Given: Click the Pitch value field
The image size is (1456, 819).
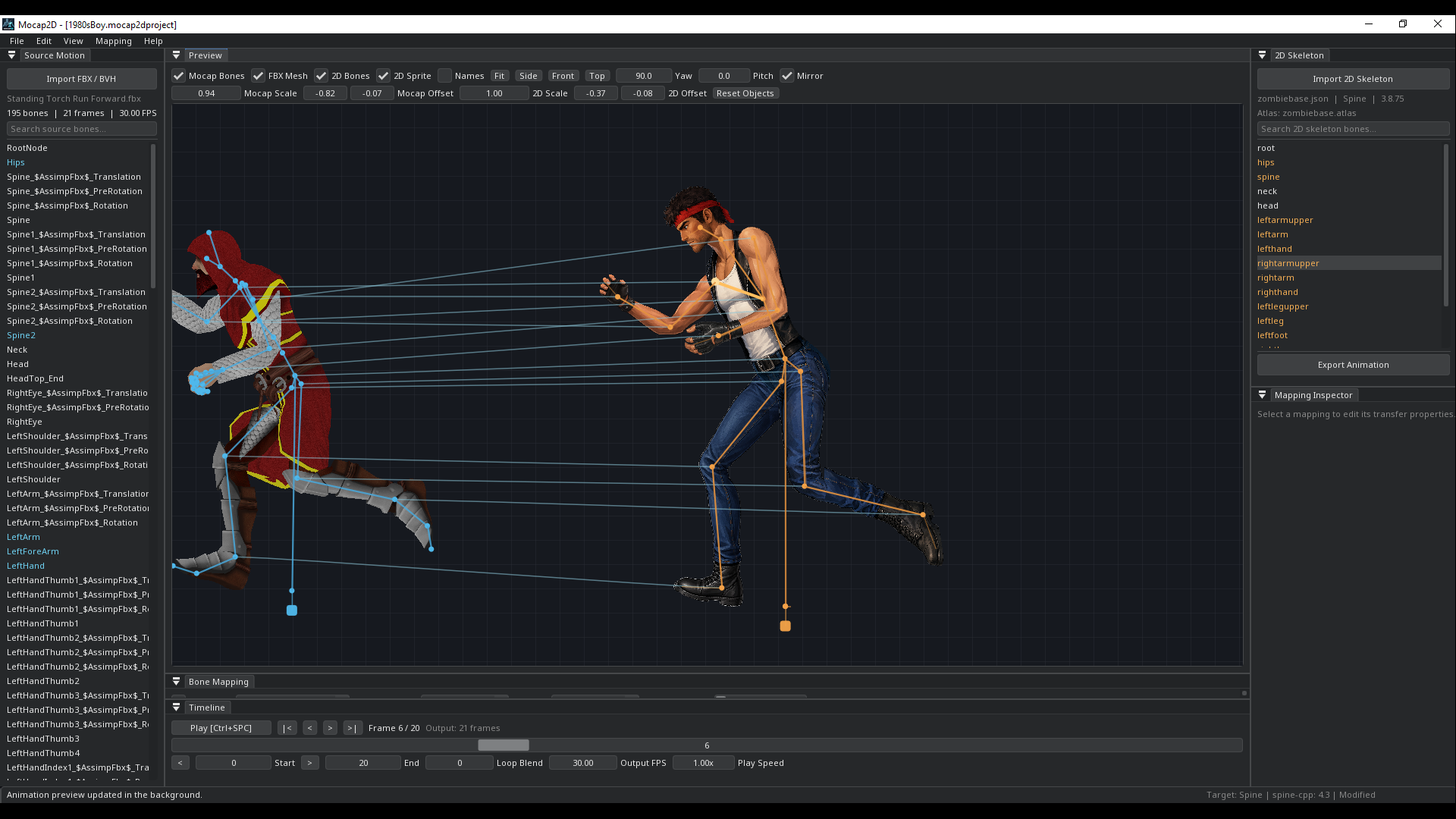Looking at the screenshot, I should (724, 76).
